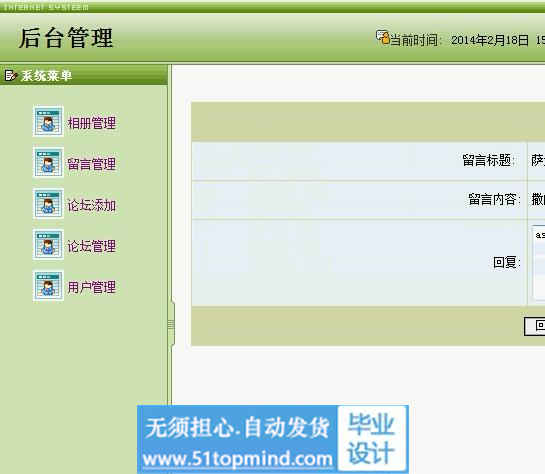
Task: Click the 系统菜单 panel header
Action: coord(83,75)
